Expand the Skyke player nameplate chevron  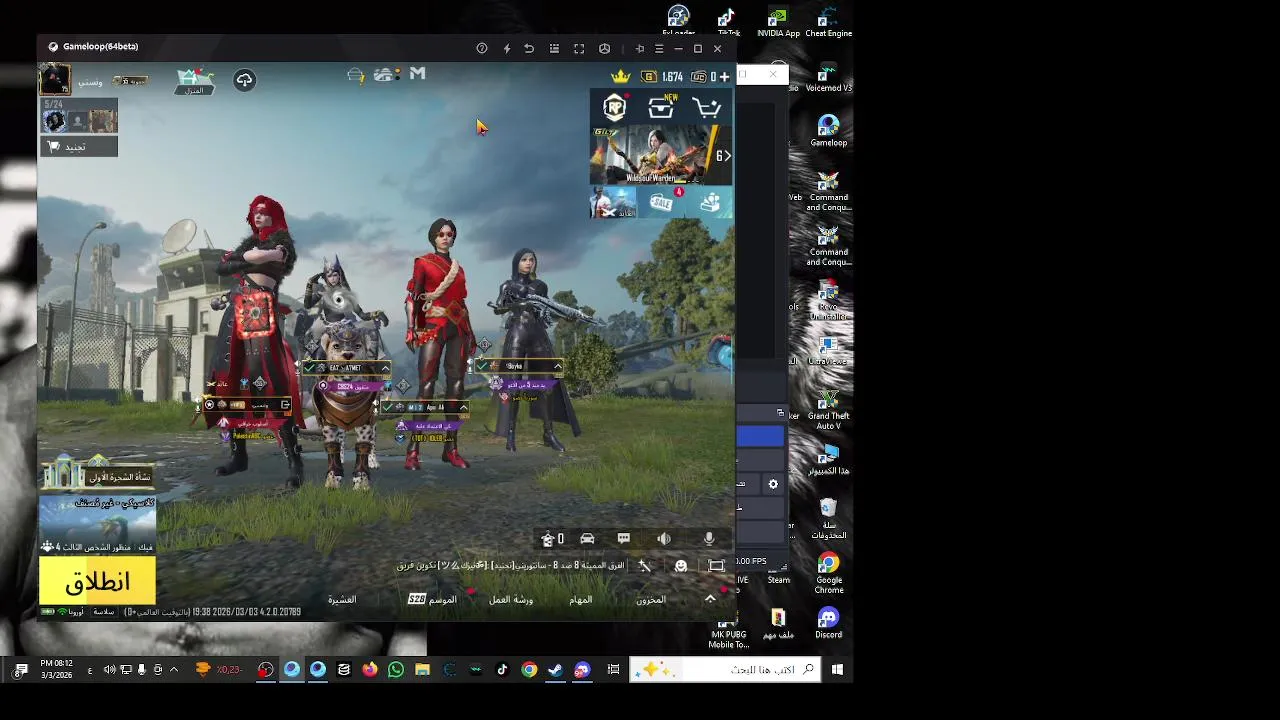point(557,366)
